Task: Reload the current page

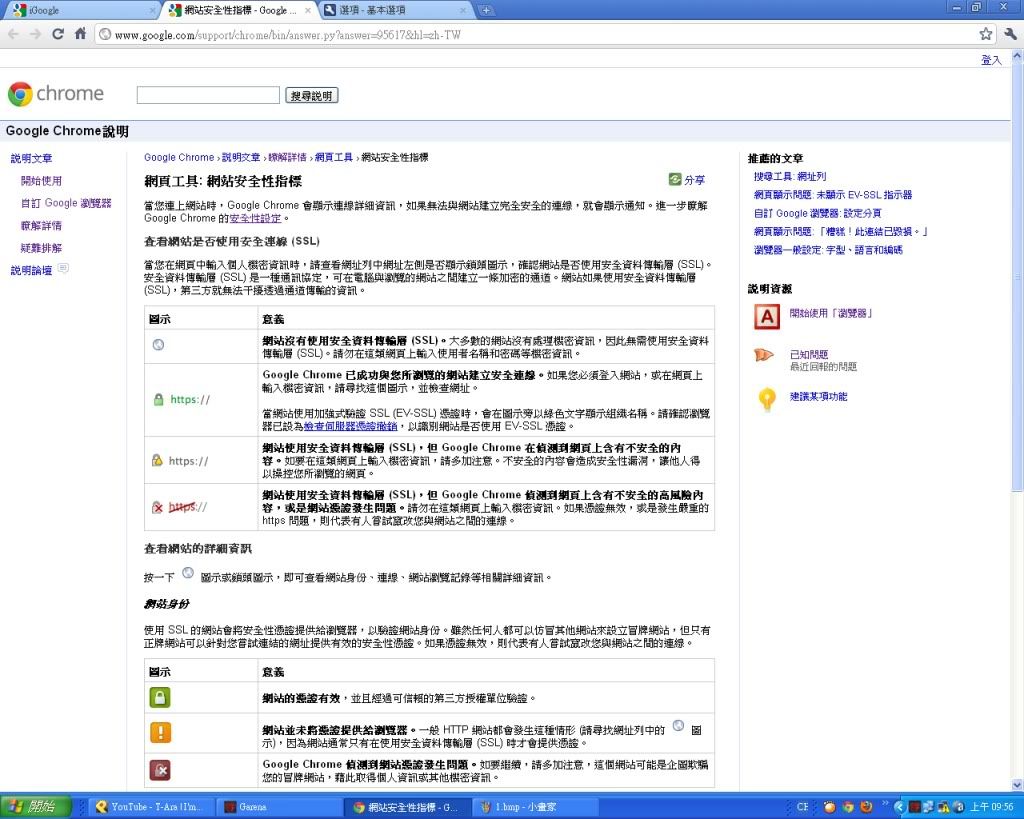Action: [58, 34]
